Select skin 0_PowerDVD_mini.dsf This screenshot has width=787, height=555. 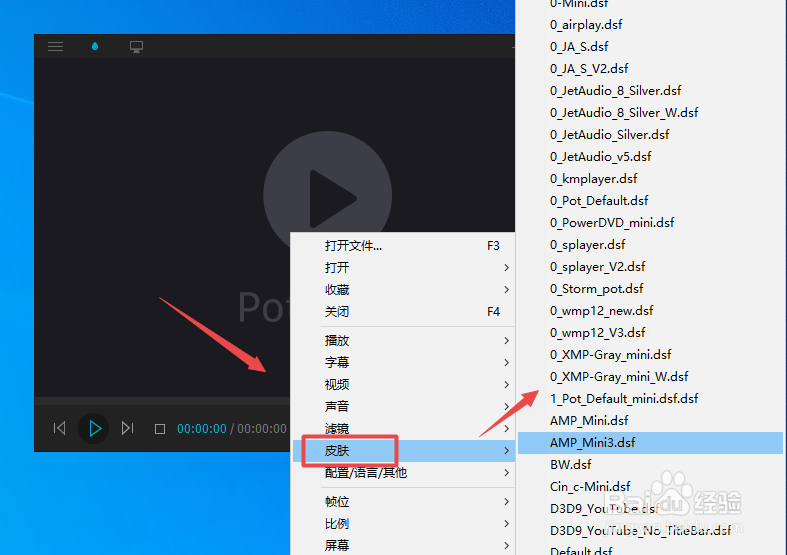click(x=650, y=223)
